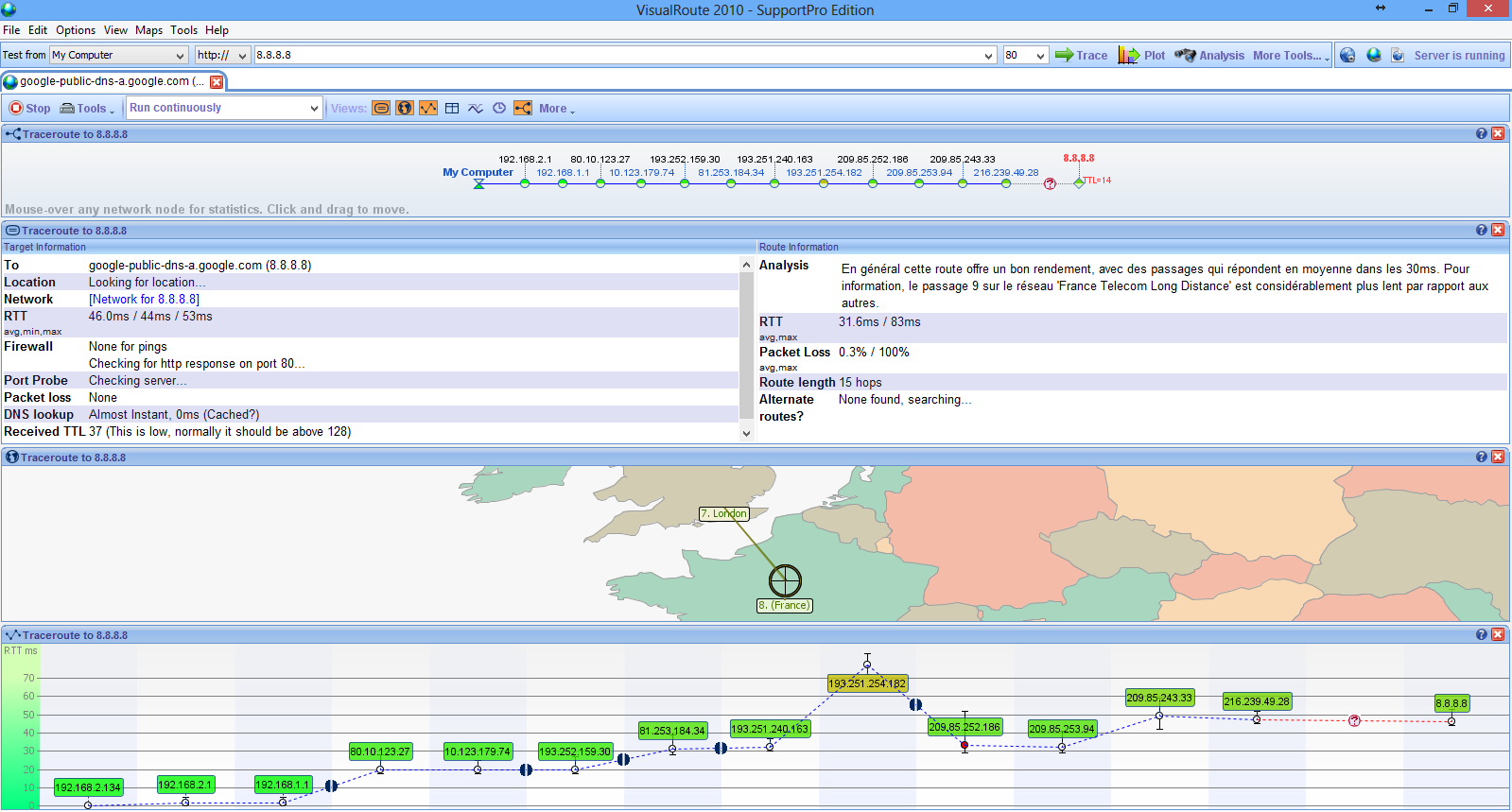The image size is (1512, 812).
Task: Click the document with globe icon
Action: tap(1398, 55)
